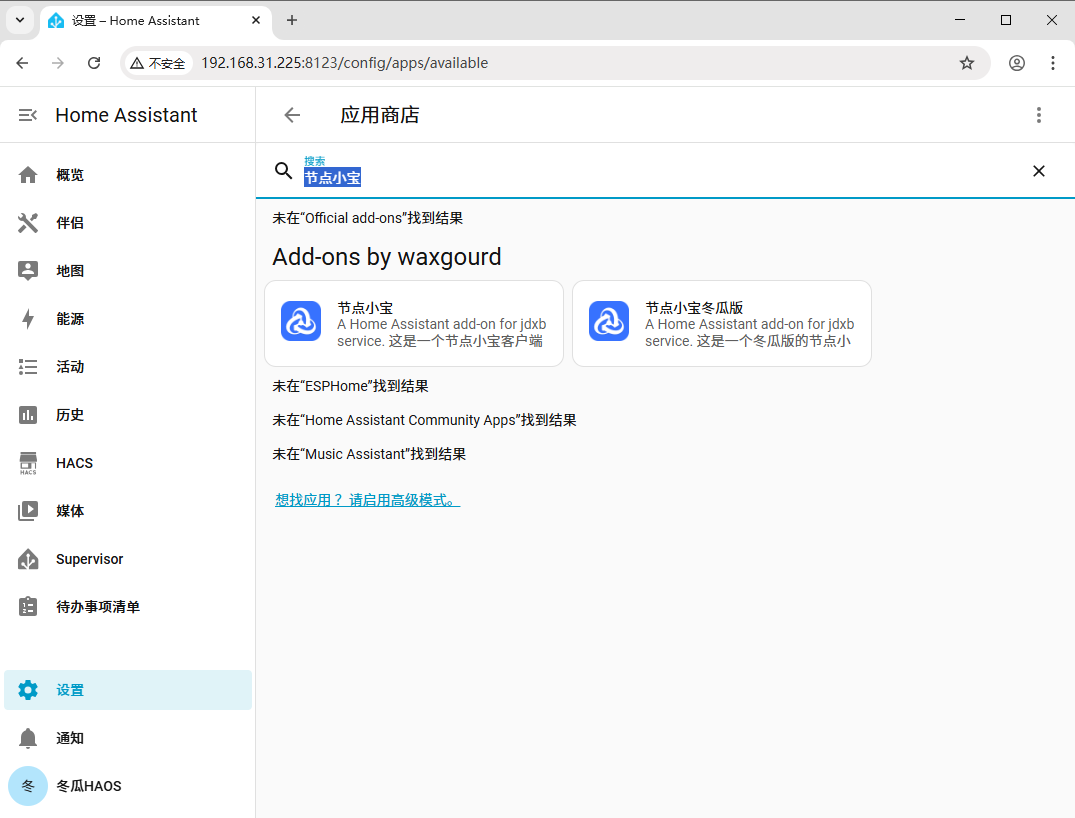Click the search magnifier icon
Screen dimensions: 1075x818
[283, 170]
